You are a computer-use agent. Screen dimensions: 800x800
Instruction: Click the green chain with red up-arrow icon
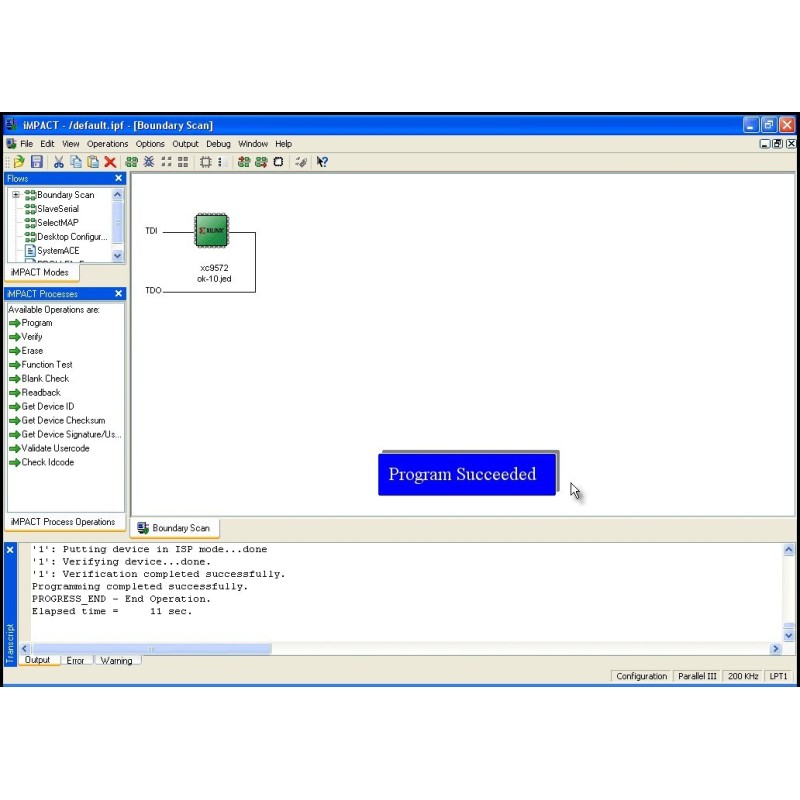[244, 162]
